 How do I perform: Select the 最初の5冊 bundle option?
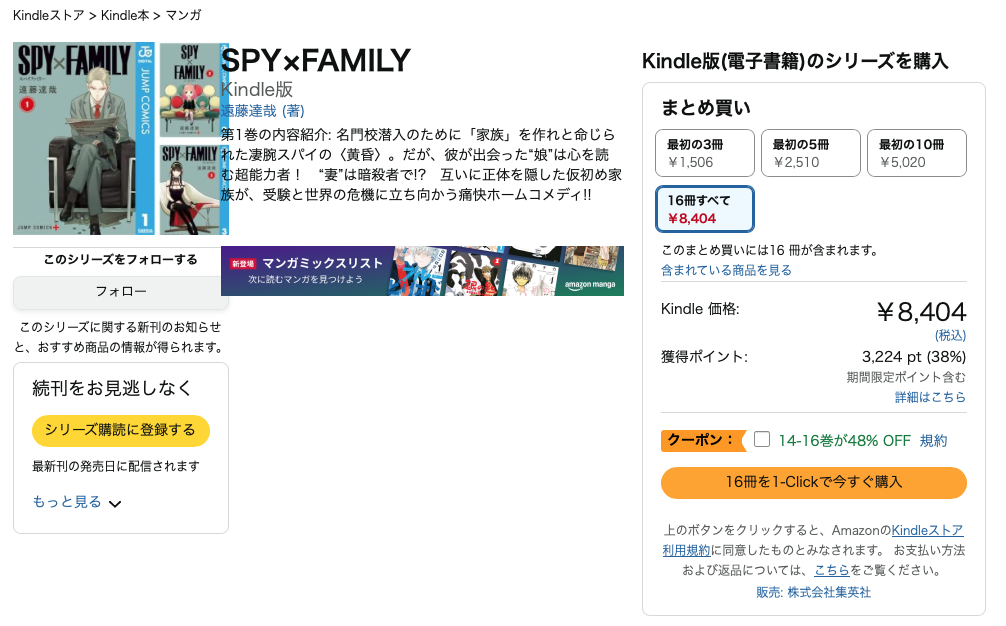(x=809, y=153)
